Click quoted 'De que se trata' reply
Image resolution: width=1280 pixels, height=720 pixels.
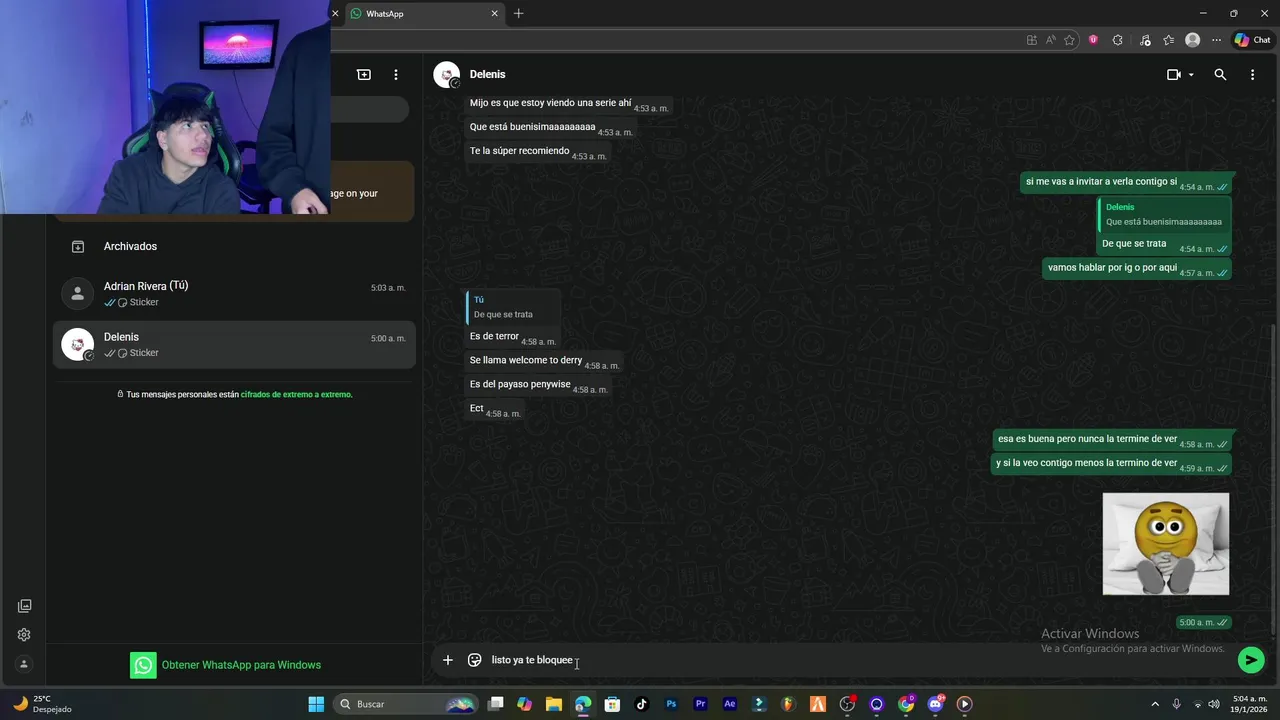(512, 307)
